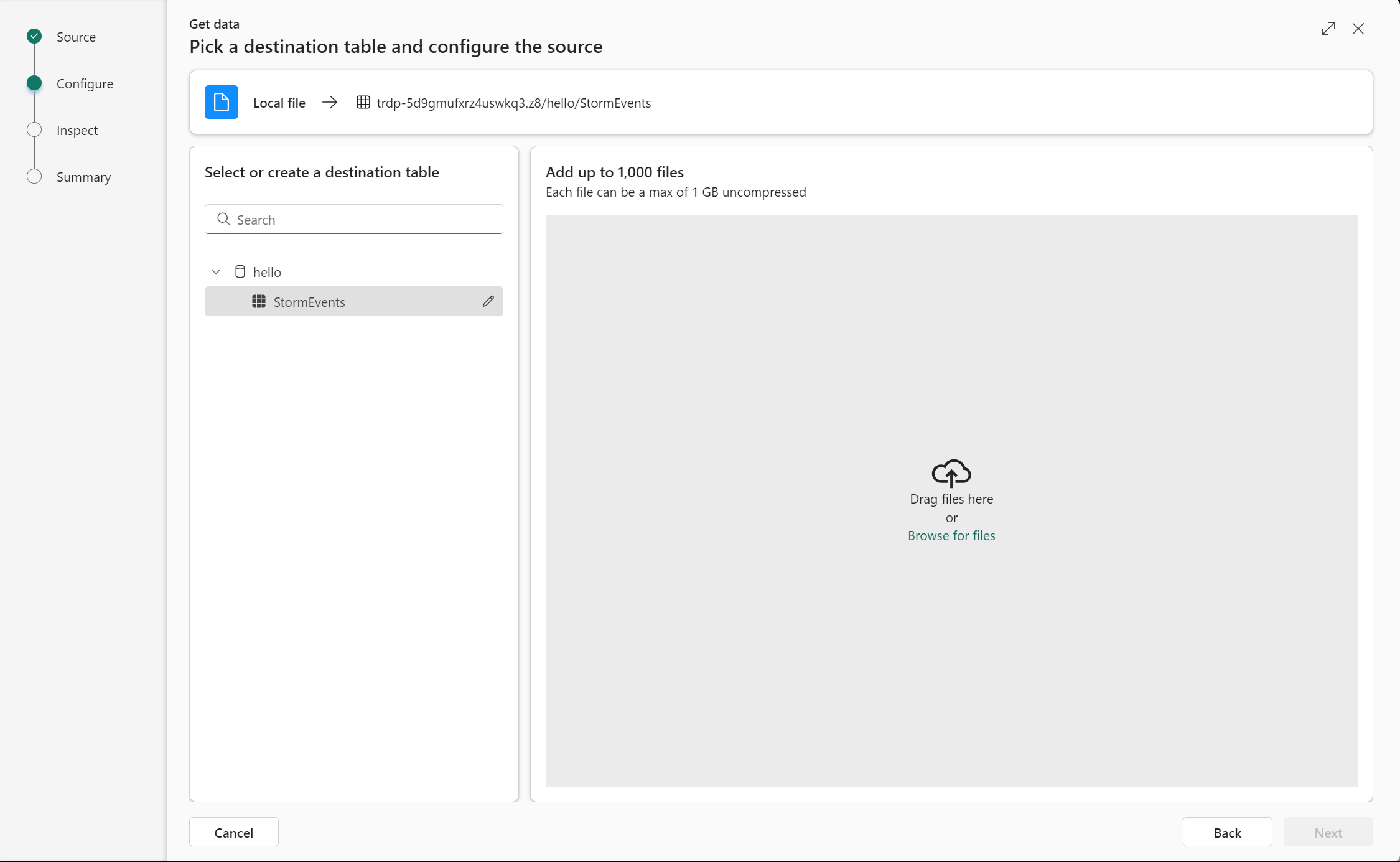Viewport: 1400px width, 862px height.
Task: Click the Source step in left sidebar
Action: point(76,36)
